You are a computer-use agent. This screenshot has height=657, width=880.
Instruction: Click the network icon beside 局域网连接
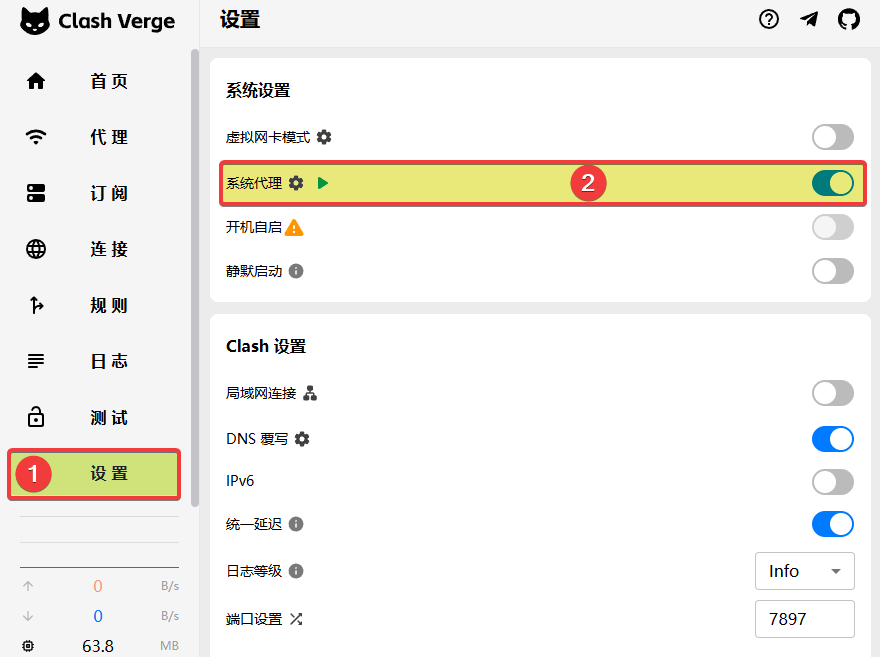tap(310, 393)
